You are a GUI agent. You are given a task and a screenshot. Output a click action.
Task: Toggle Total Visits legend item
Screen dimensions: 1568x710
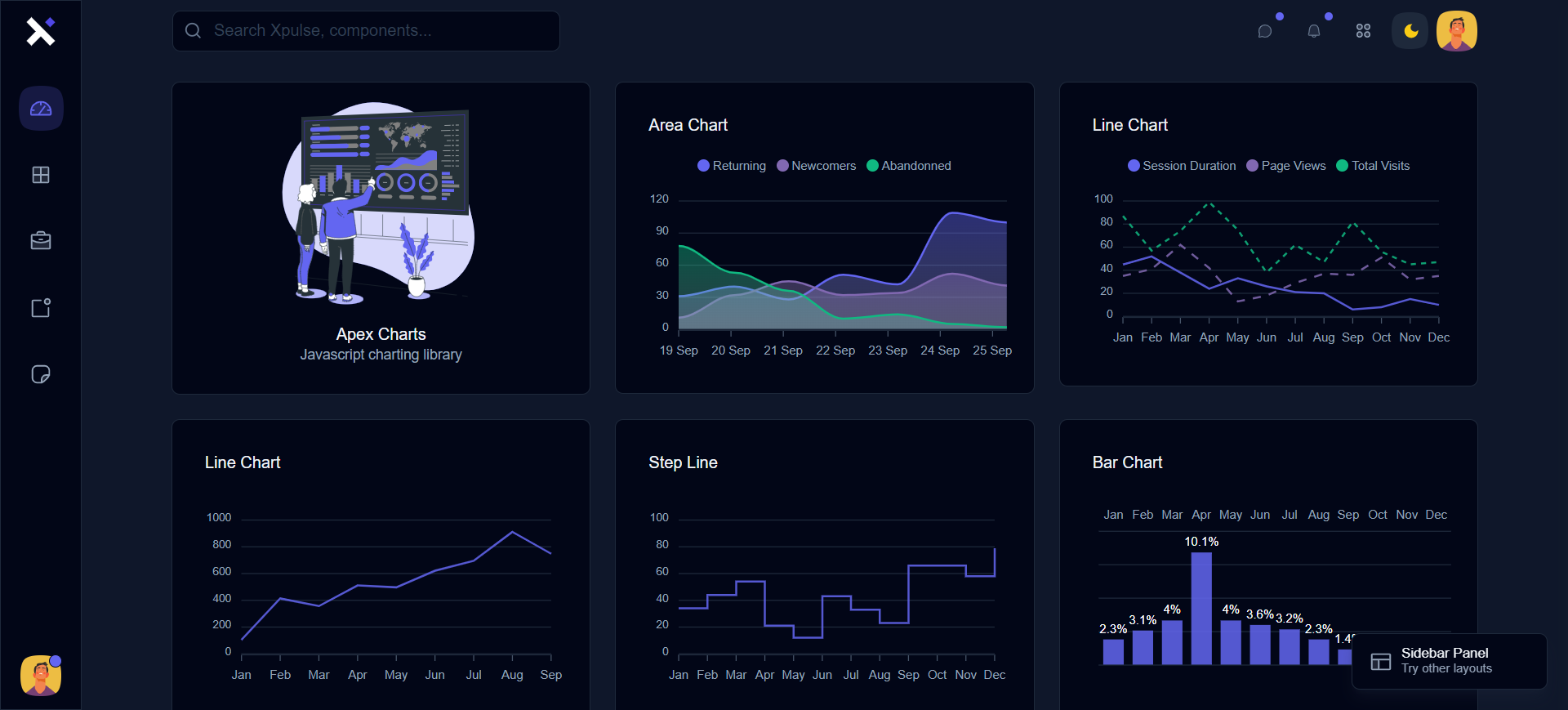pyautogui.click(x=1373, y=166)
